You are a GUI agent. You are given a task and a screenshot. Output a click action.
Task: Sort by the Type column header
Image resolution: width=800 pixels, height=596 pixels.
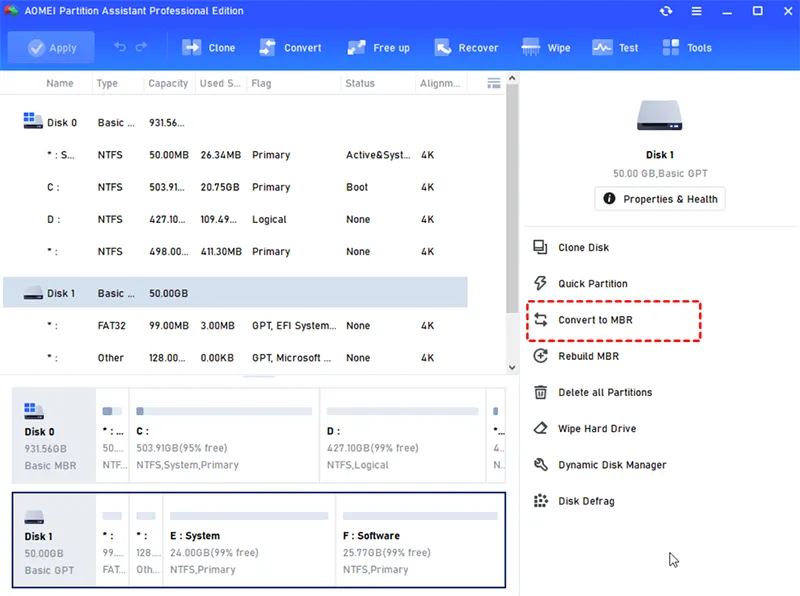point(107,83)
